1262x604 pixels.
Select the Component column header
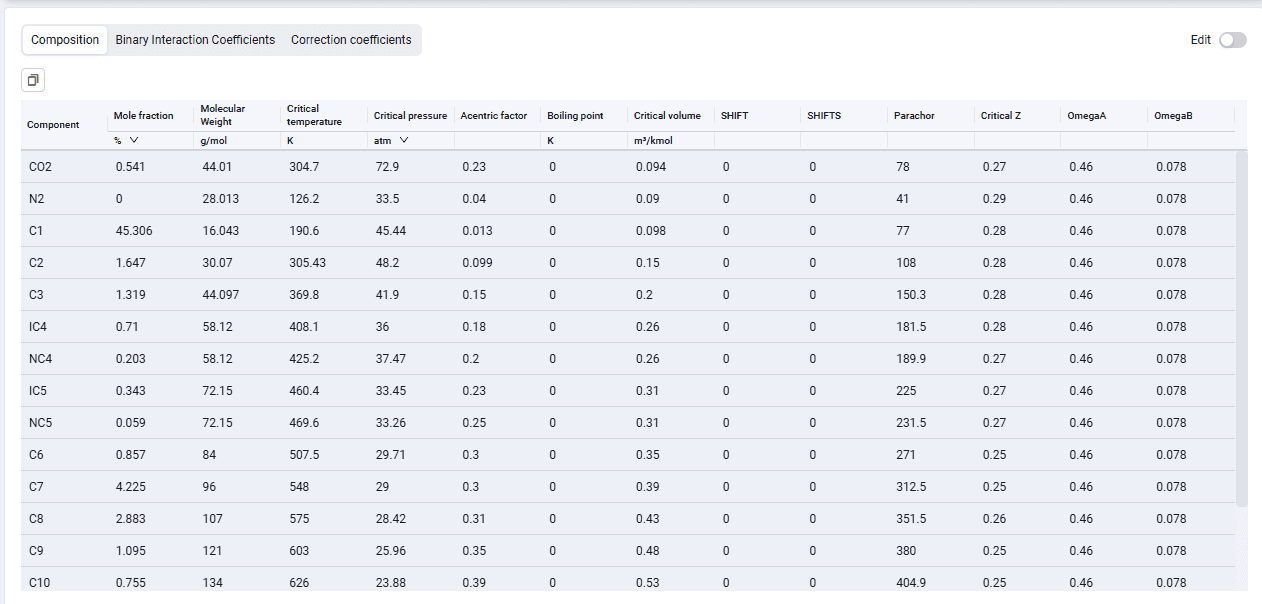[x=54, y=125]
